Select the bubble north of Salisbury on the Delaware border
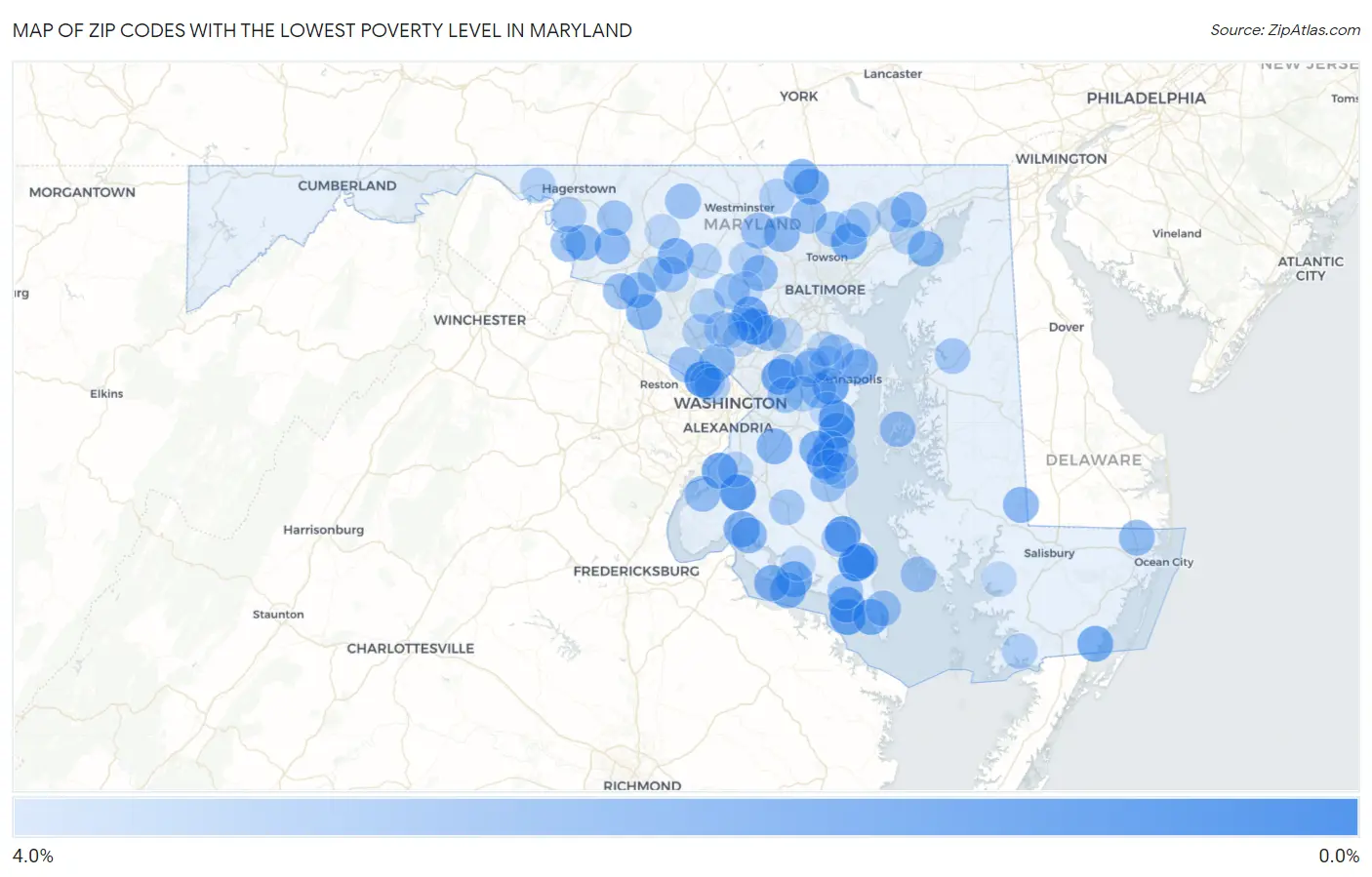The height and width of the screenshot is (877, 1372). (1021, 505)
